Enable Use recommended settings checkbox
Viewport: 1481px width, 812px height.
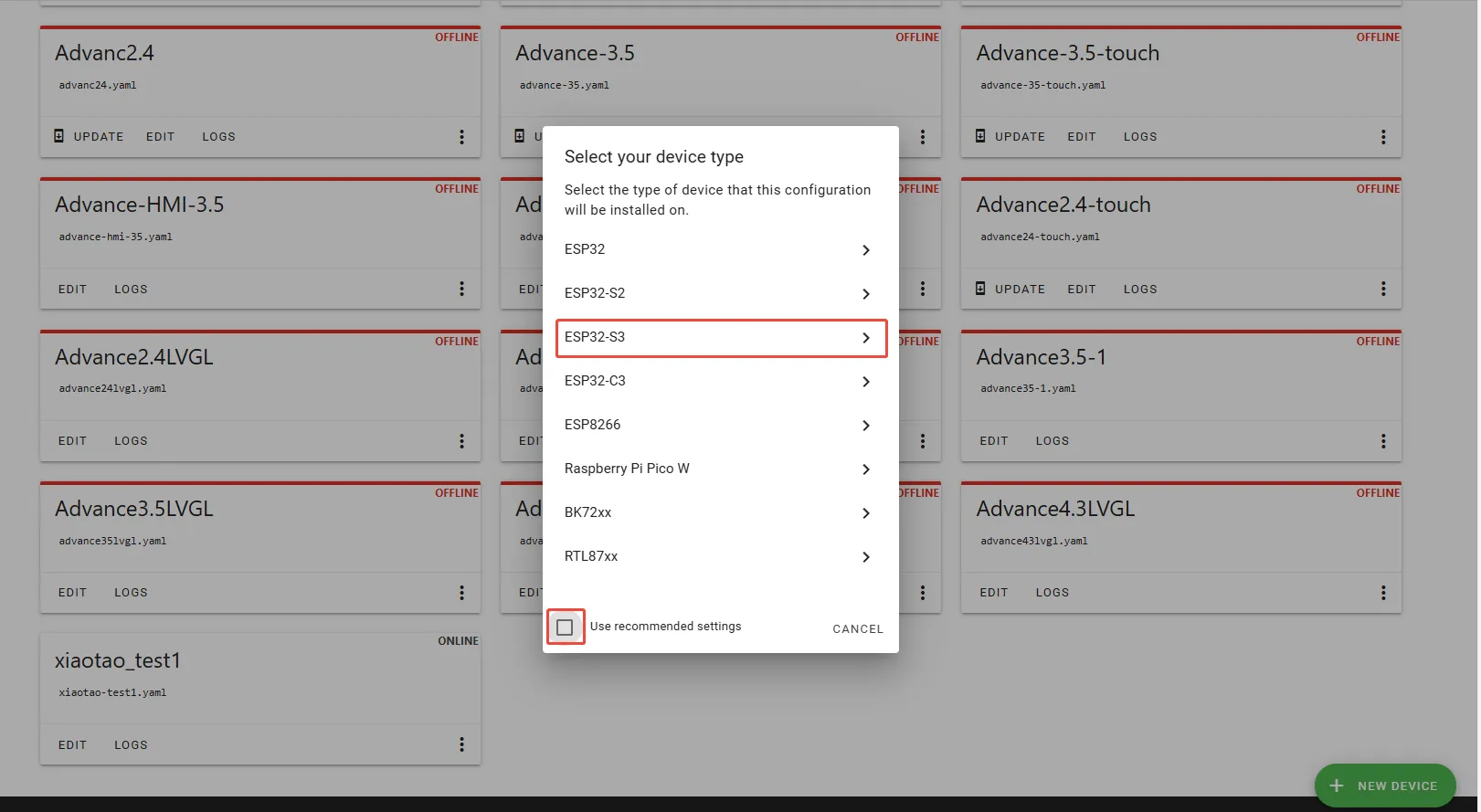(565, 627)
